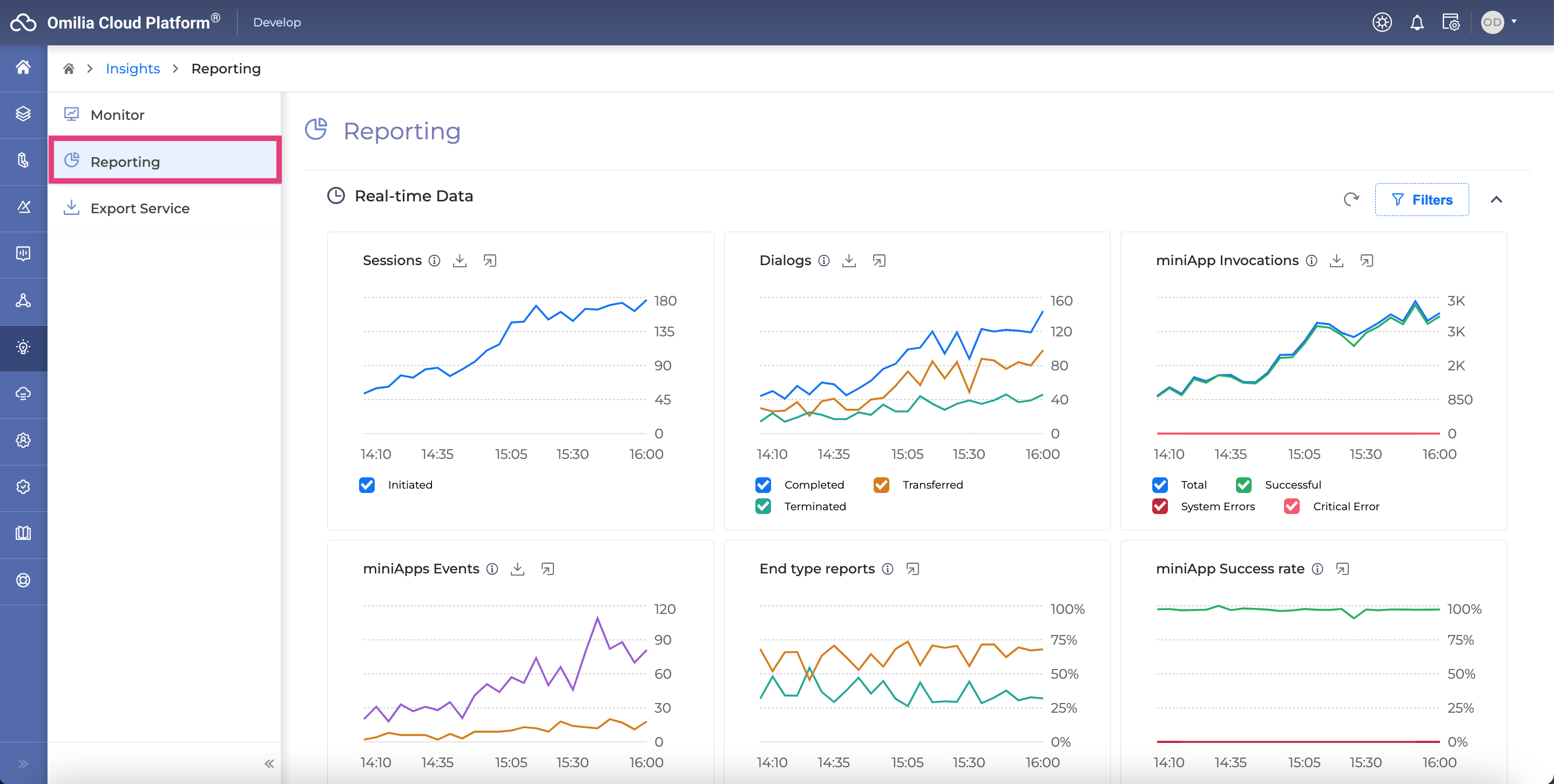Click the Insights lightbulb icon in the sidebar
1554x784 pixels.
pos(23,347)
